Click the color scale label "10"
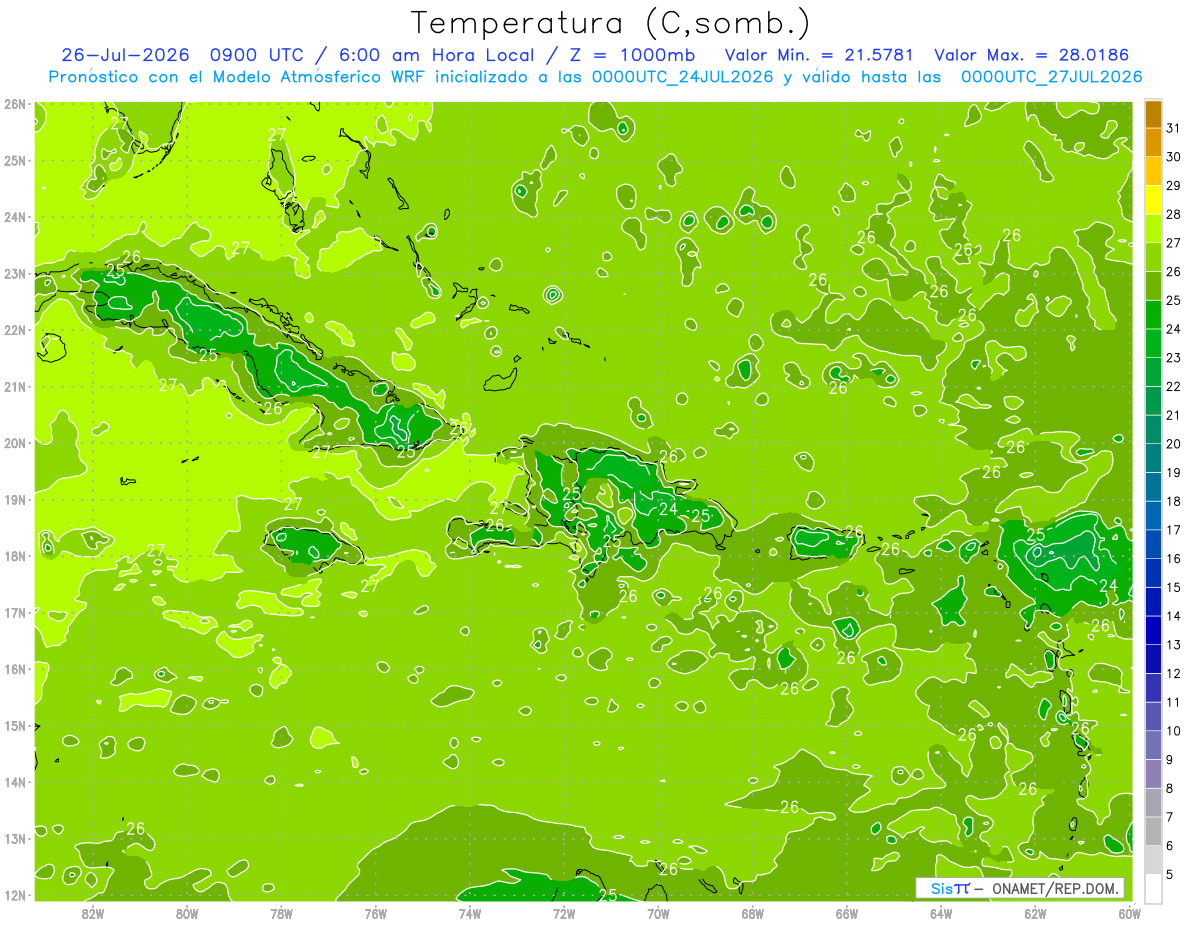Screen dimensions: 1200x927 [x=1173, y=731]
